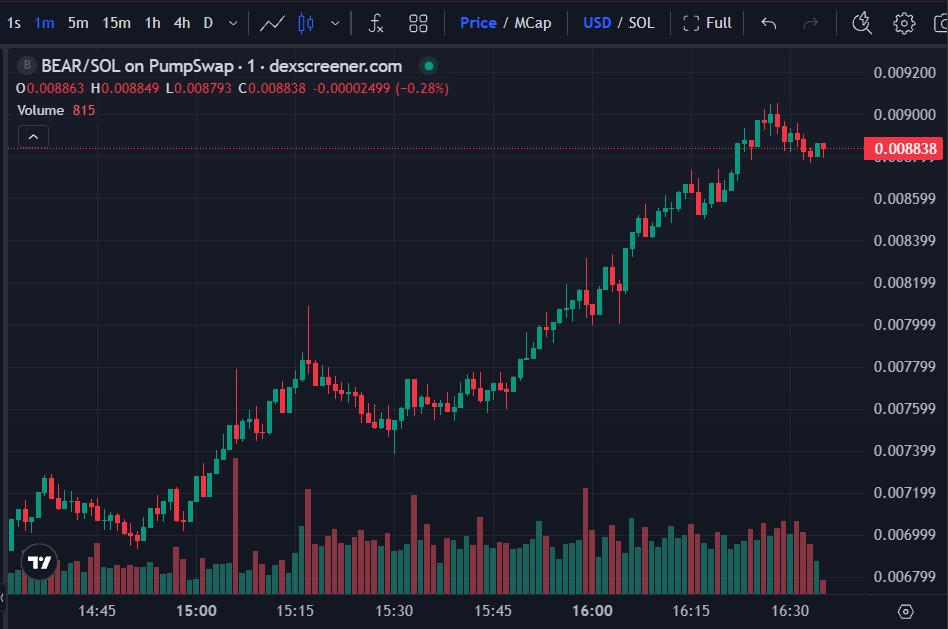Undo the last chart action
Screen dimensions: 948x629
[x=768, y=22]
